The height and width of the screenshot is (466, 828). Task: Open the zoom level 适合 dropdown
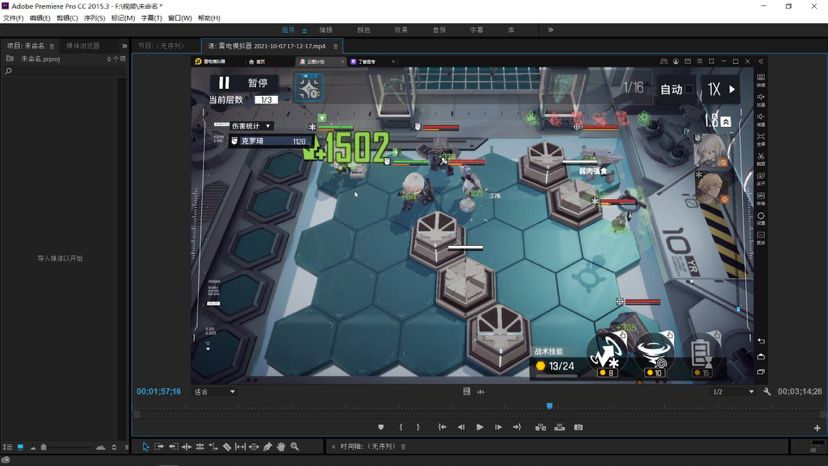click(214, 392)
